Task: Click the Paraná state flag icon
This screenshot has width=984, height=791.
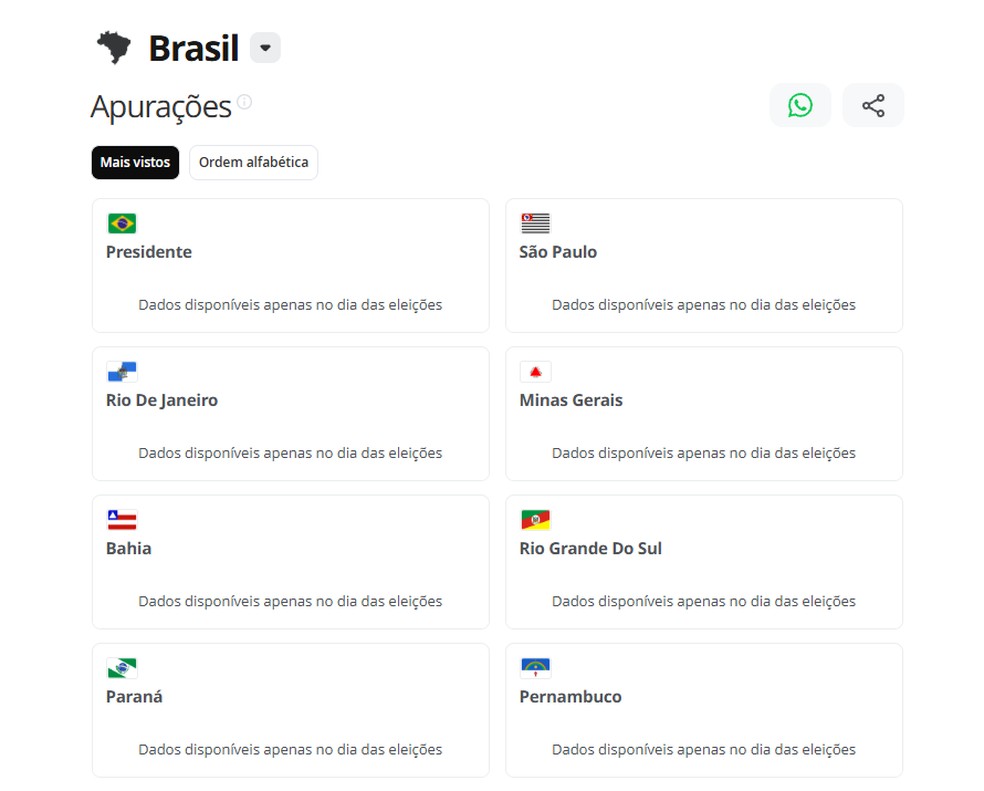Action: point(122,668)
